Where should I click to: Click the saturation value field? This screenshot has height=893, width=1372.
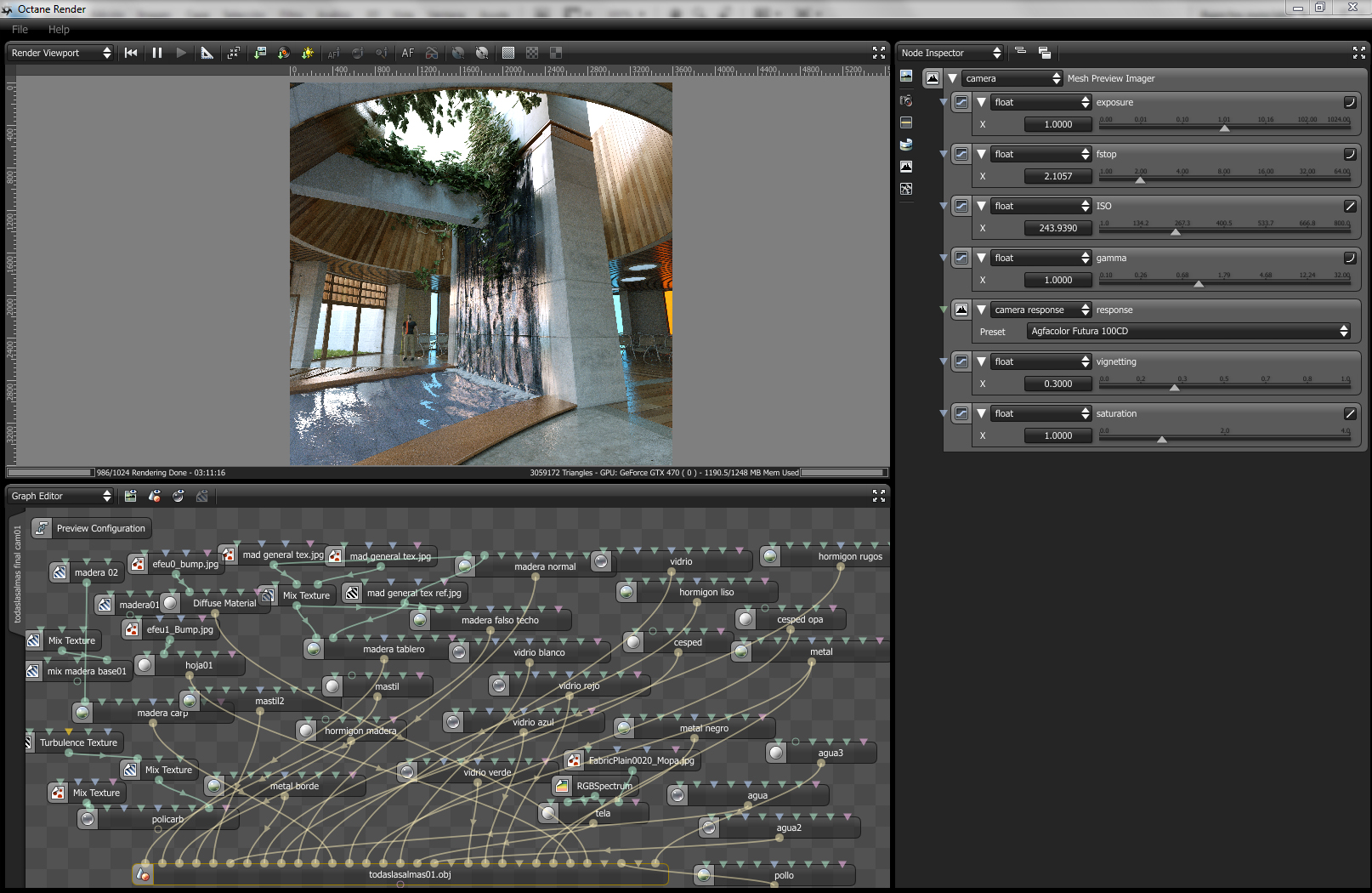point(1057,435)
